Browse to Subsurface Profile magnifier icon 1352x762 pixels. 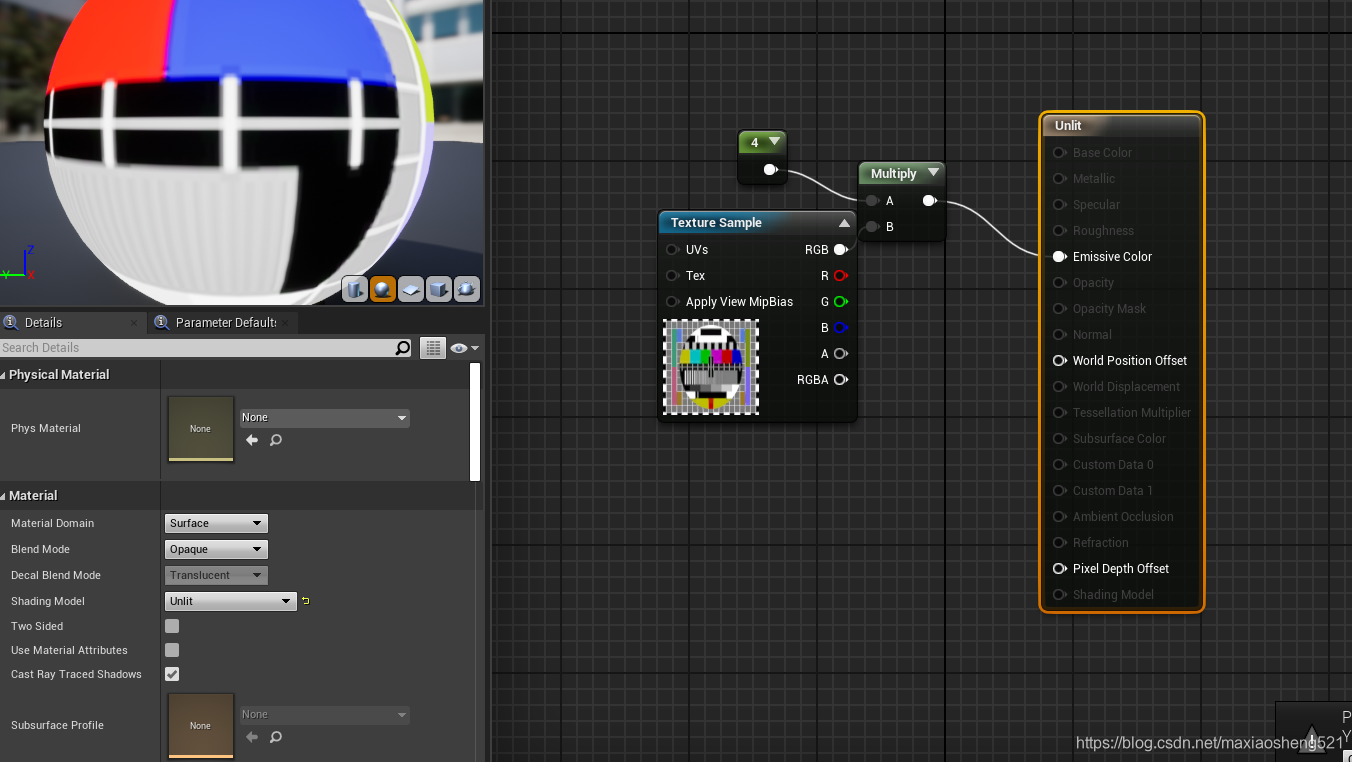pos(276,737)
